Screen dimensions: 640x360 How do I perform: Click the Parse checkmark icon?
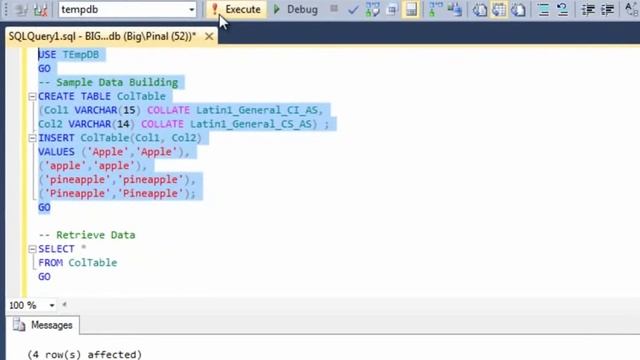(353, 10)
